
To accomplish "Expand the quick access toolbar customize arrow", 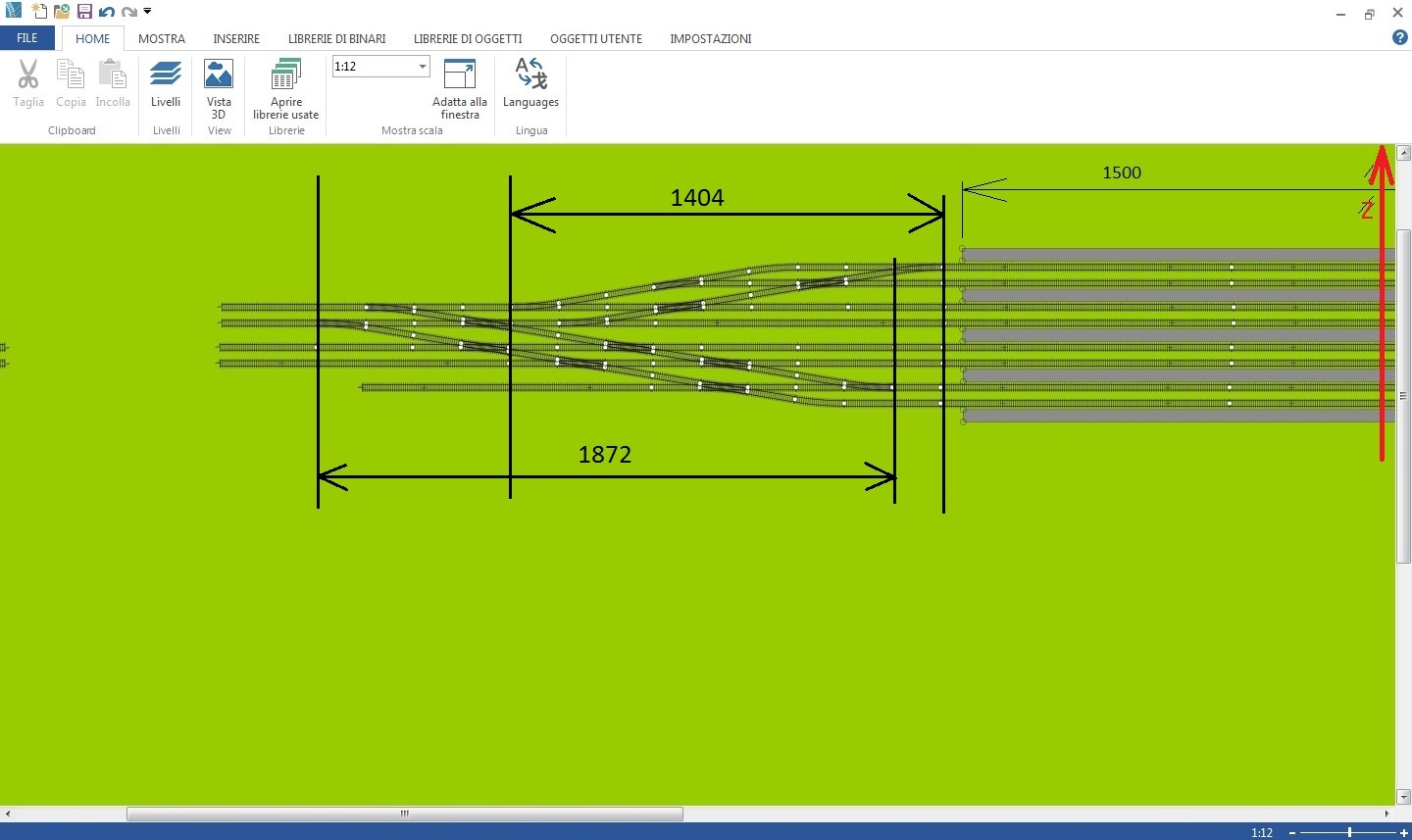I will [148, 12].
